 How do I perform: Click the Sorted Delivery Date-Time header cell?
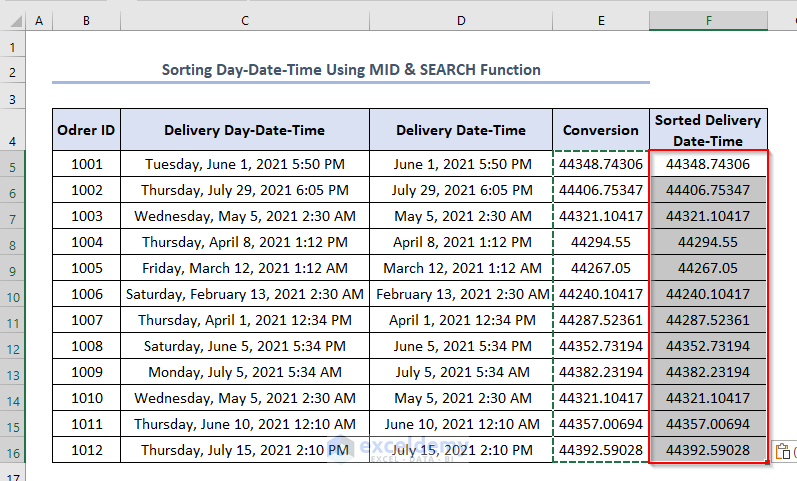pyautogui.click(x=708, y=130)
